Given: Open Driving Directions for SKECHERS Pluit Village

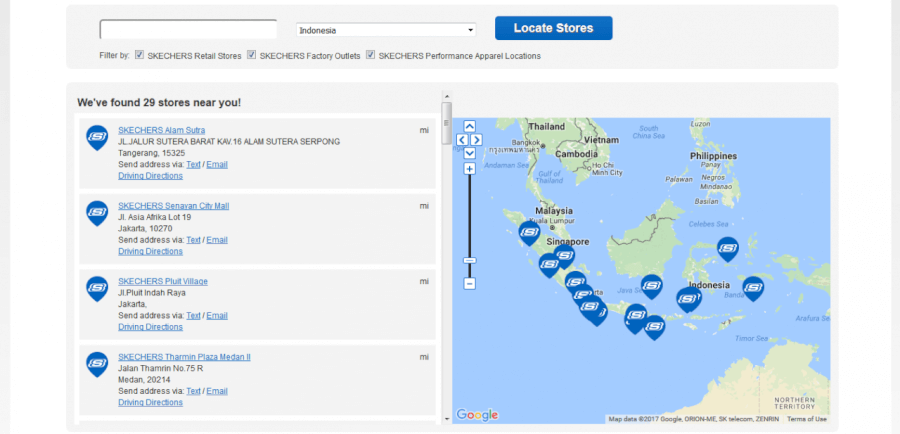Looking at the screenshot, I should tap(150, 327).
